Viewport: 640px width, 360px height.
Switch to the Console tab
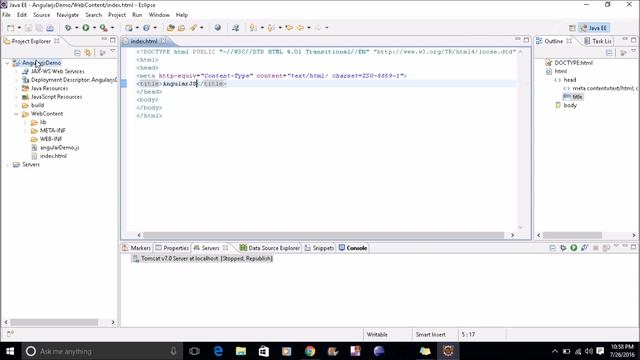click(353, 248)
